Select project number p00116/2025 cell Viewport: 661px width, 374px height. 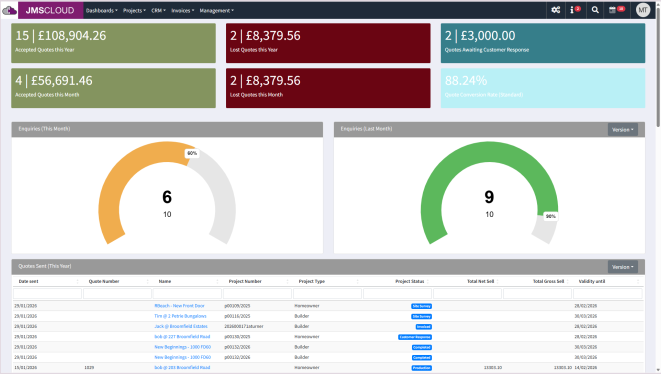(237, 316)
